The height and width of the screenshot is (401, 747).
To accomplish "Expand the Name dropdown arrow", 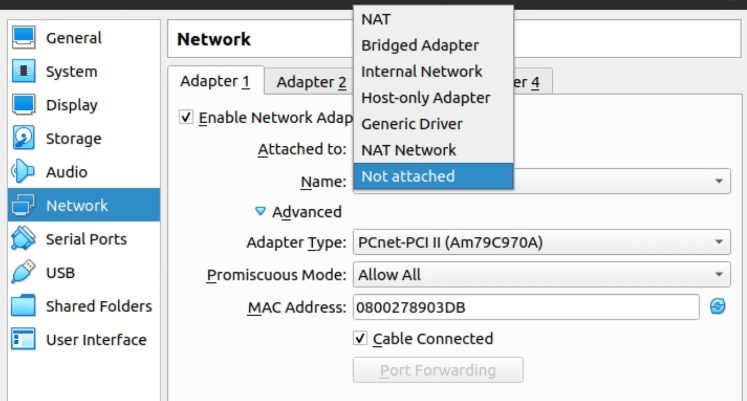I will 719,181.
